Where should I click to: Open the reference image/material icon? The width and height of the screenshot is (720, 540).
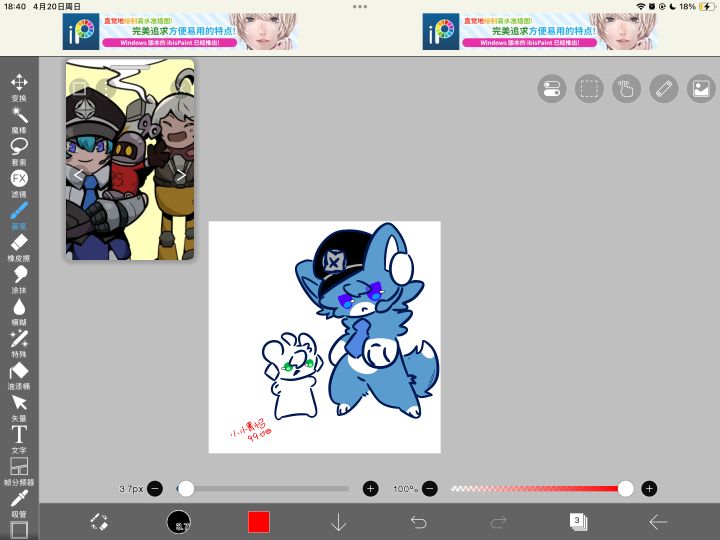point(701,89)
